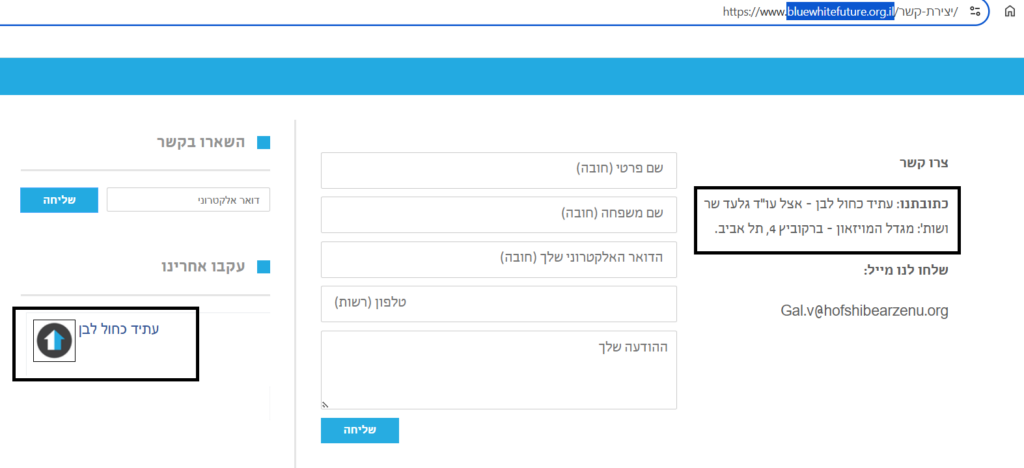Click the שלחו לנו מייל label
Image resolution: width=1024 pixels, height=468 pixels.
[906, 270]
